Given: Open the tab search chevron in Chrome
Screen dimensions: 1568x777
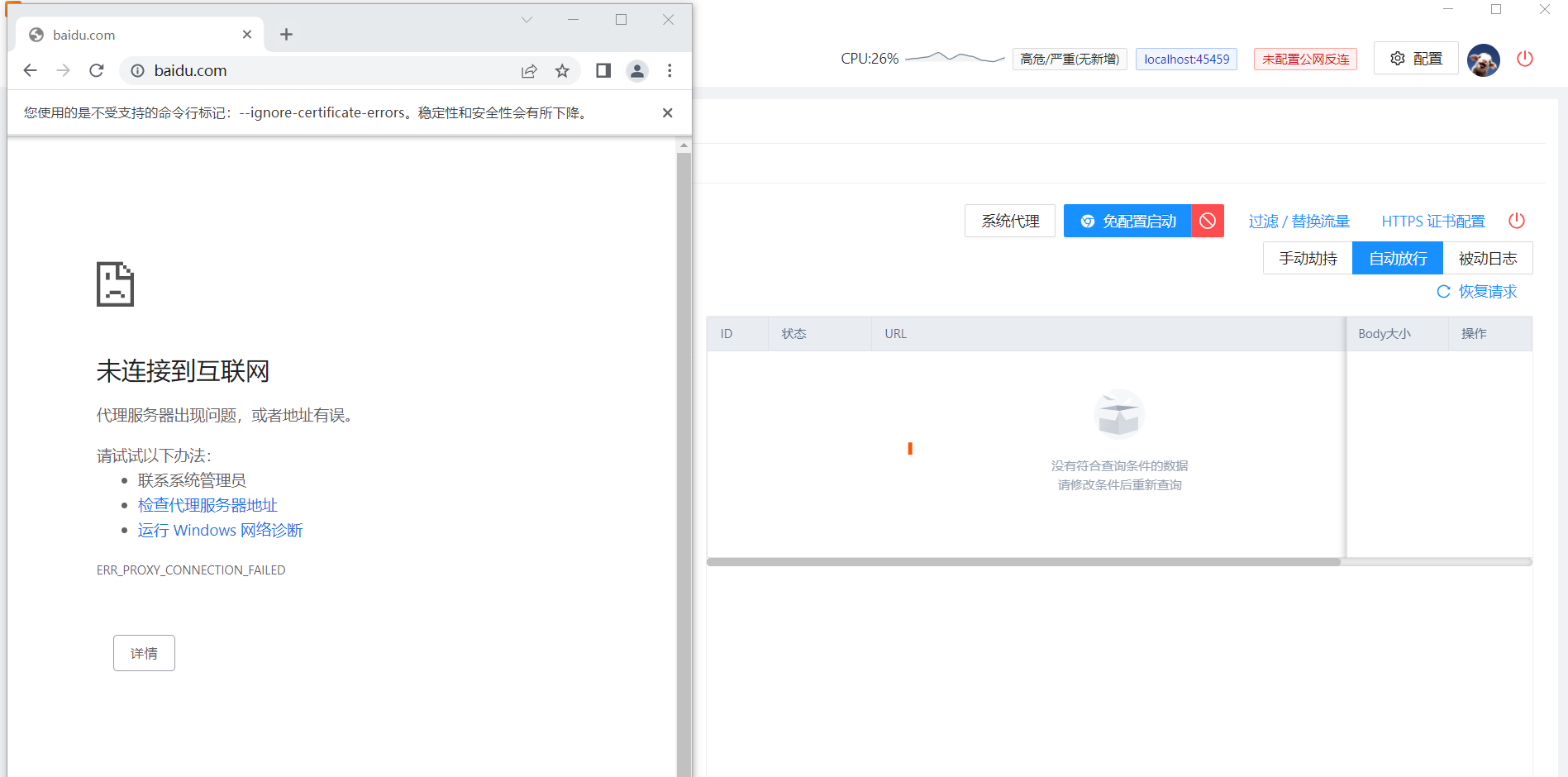Looking at the screenshot, I should click(527, 18).
